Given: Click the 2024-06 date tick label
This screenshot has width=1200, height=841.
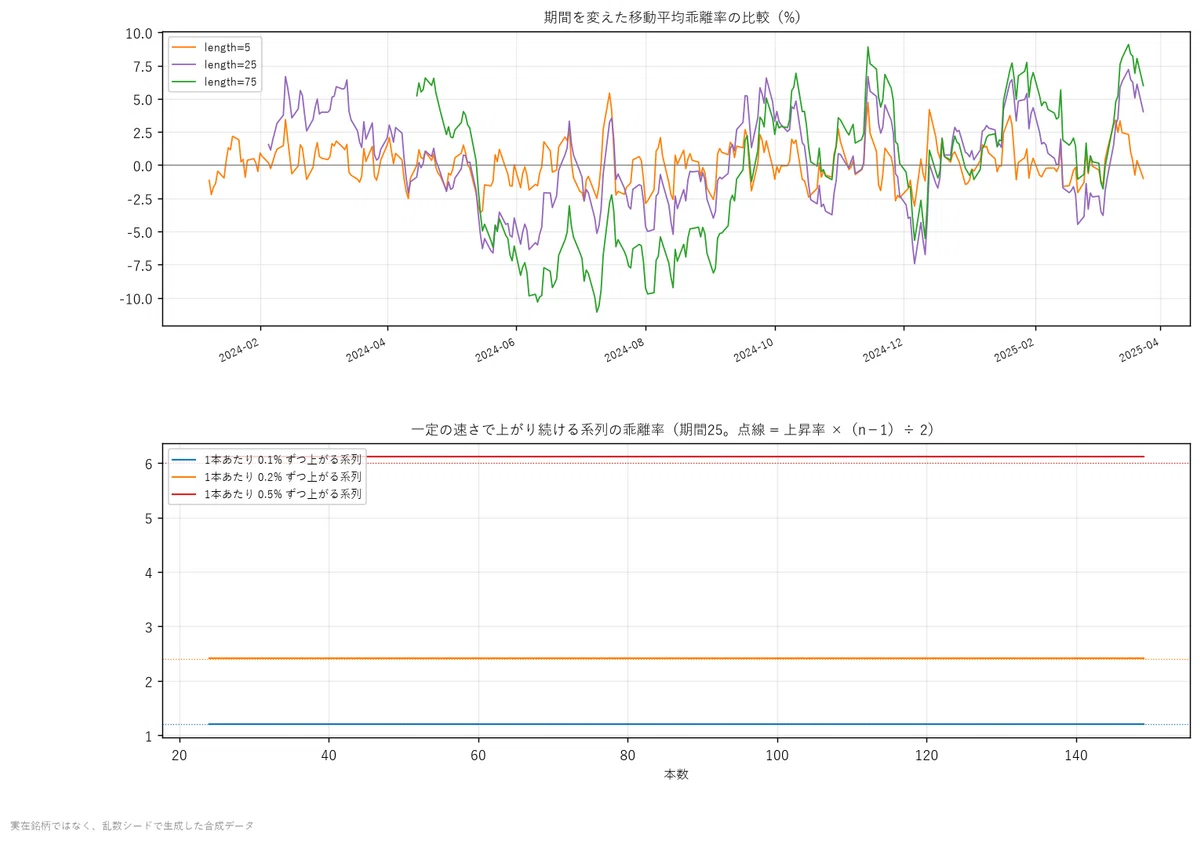Looking at the screenshot, I should (x=496, y=352).
